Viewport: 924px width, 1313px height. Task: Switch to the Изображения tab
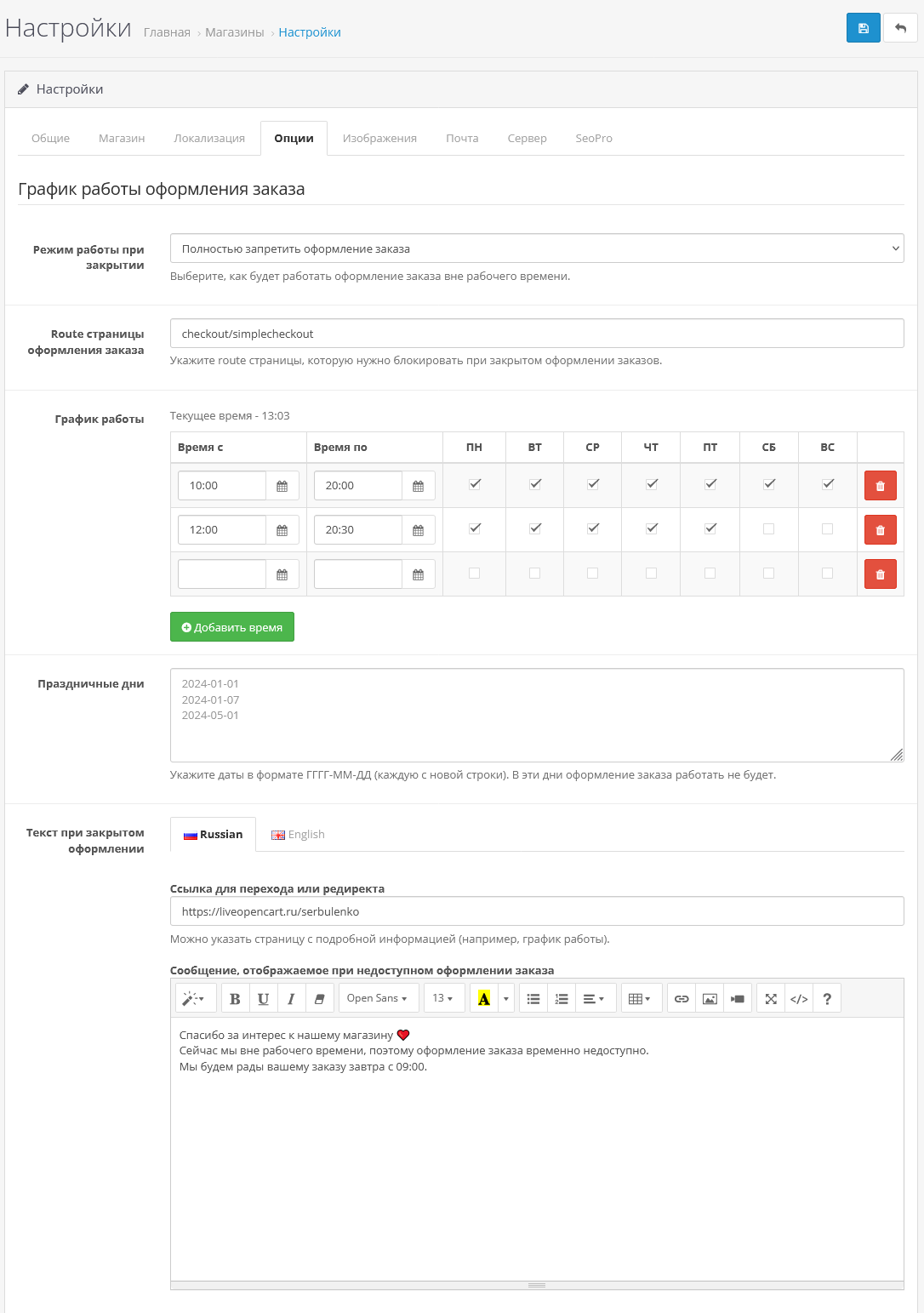pos(379,138)
